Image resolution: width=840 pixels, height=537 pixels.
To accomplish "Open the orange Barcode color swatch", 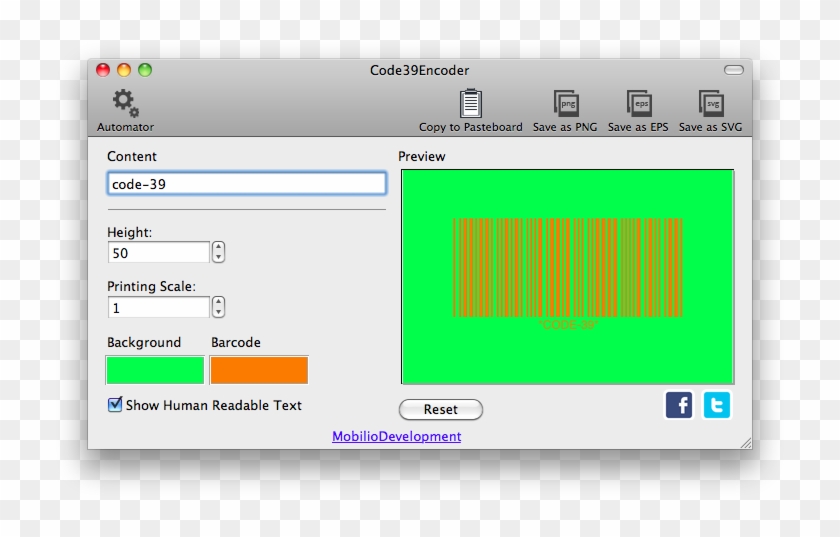I will click(x=259, y=370).
